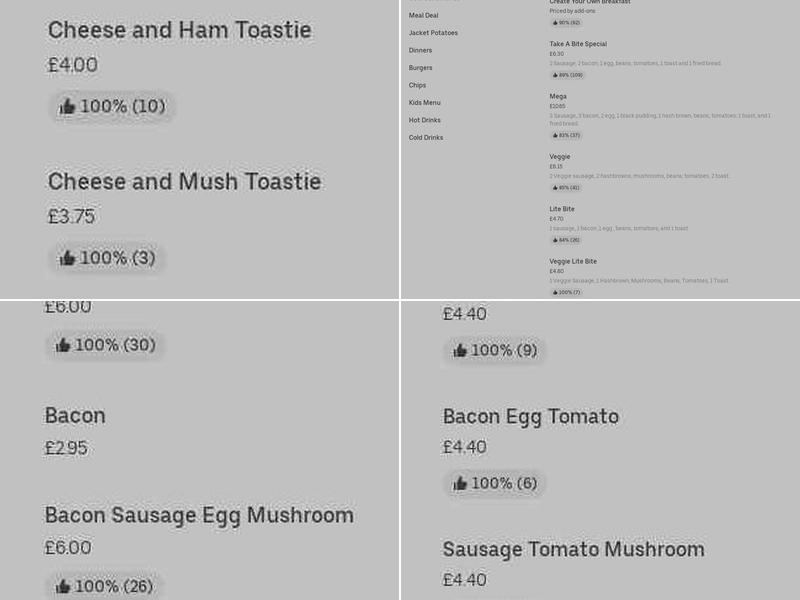The image size is (800, 600).
Task: Click thumbs-up icon under Bacon Egg Tomato
Action: (460, 484)
